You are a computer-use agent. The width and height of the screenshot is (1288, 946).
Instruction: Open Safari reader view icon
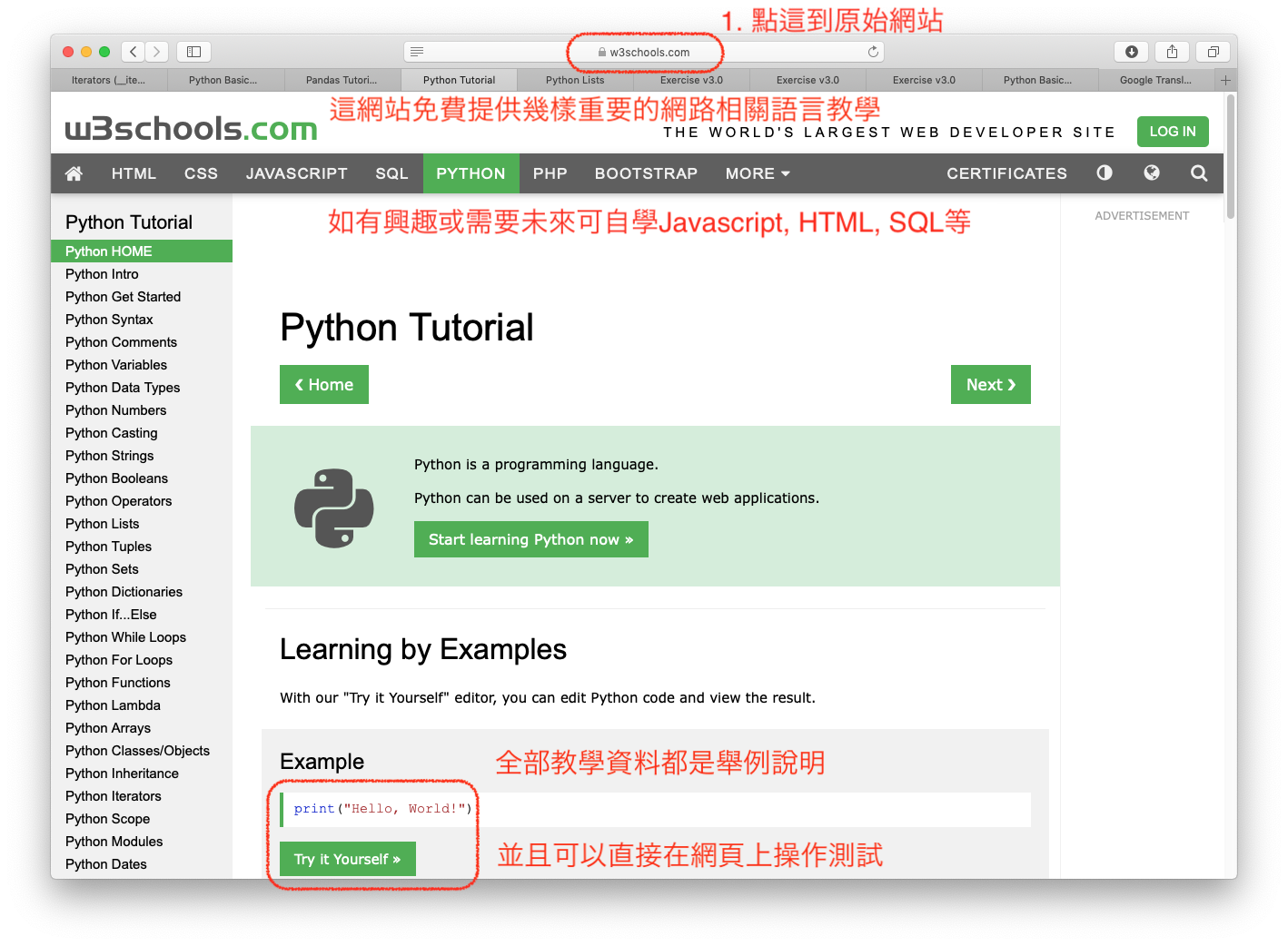417,52
